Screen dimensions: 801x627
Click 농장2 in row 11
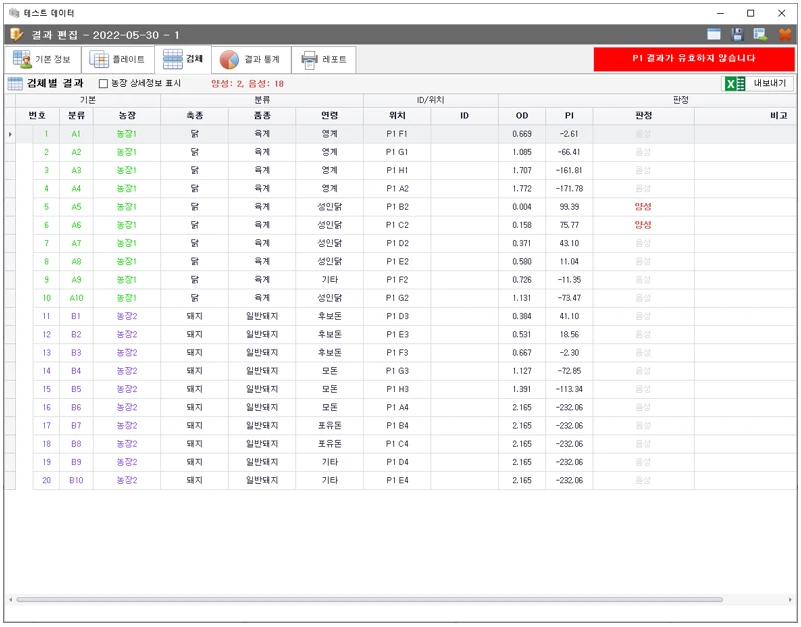pyautogui.click(x=127, y=316)
